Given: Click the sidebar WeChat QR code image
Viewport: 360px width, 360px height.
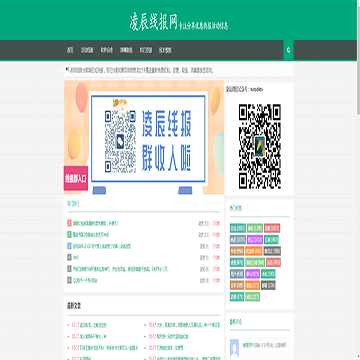Looking at the screenshot, I should 260,147.
